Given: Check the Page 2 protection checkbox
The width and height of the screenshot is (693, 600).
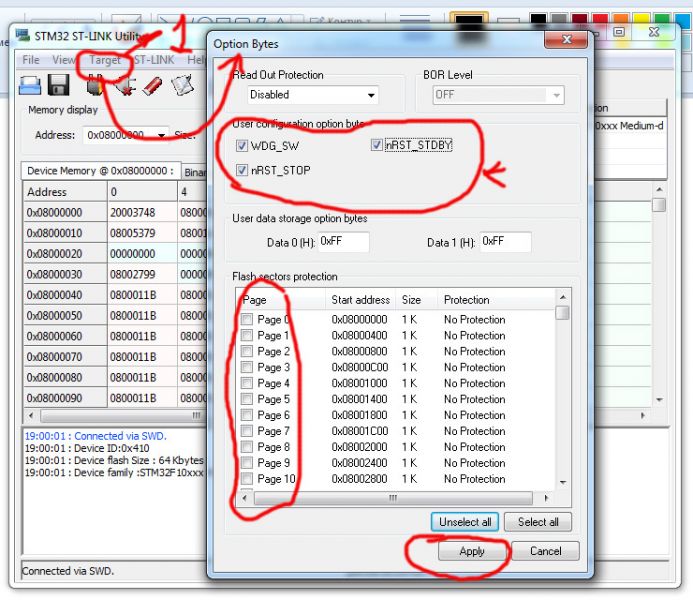Looking at the screenshot, I should [247, 351].
